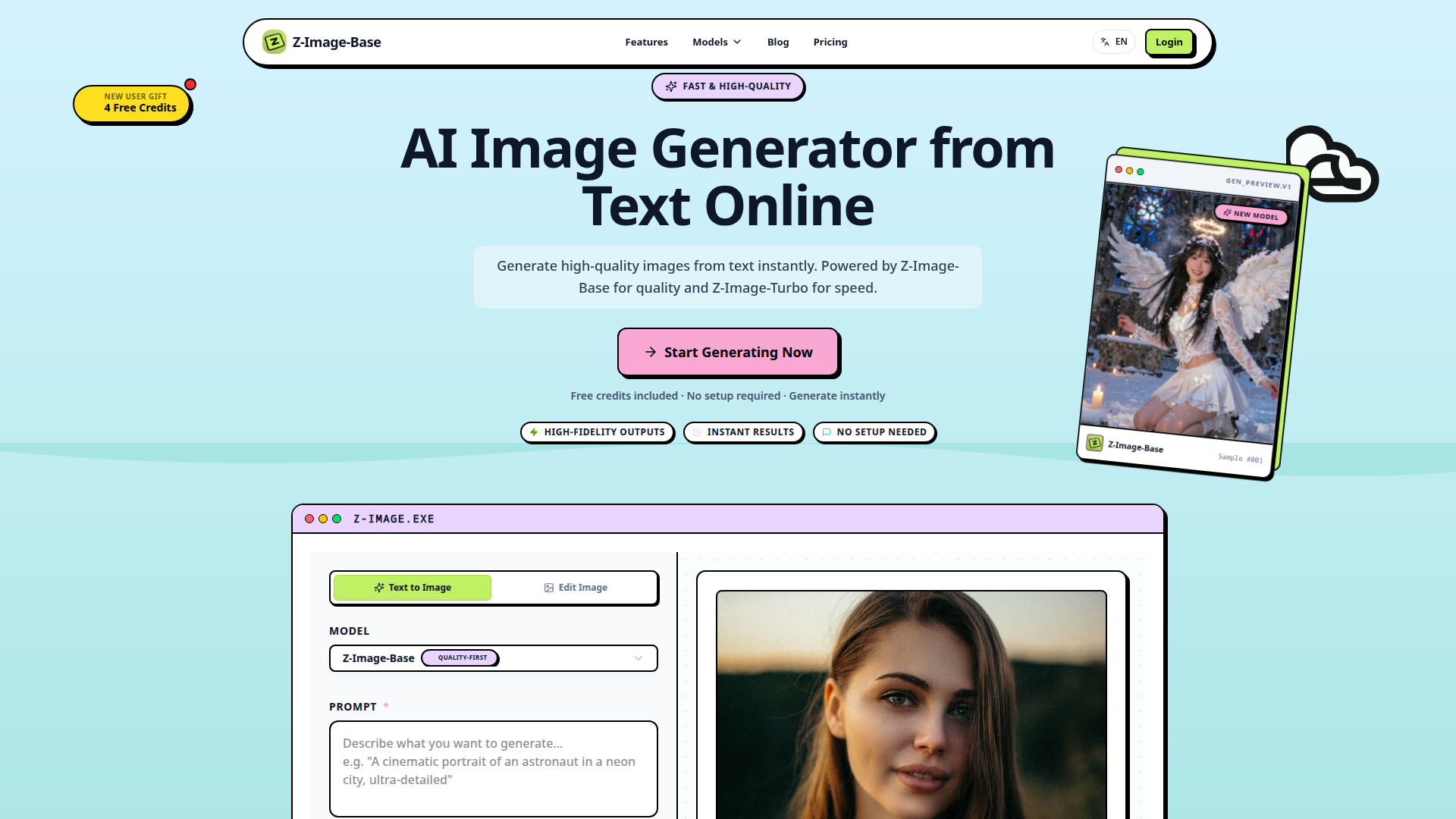Viewport: 1456px width, 819px height.
Task: Expand the Z-Image-Base model selector
Action: coord(493,658)
